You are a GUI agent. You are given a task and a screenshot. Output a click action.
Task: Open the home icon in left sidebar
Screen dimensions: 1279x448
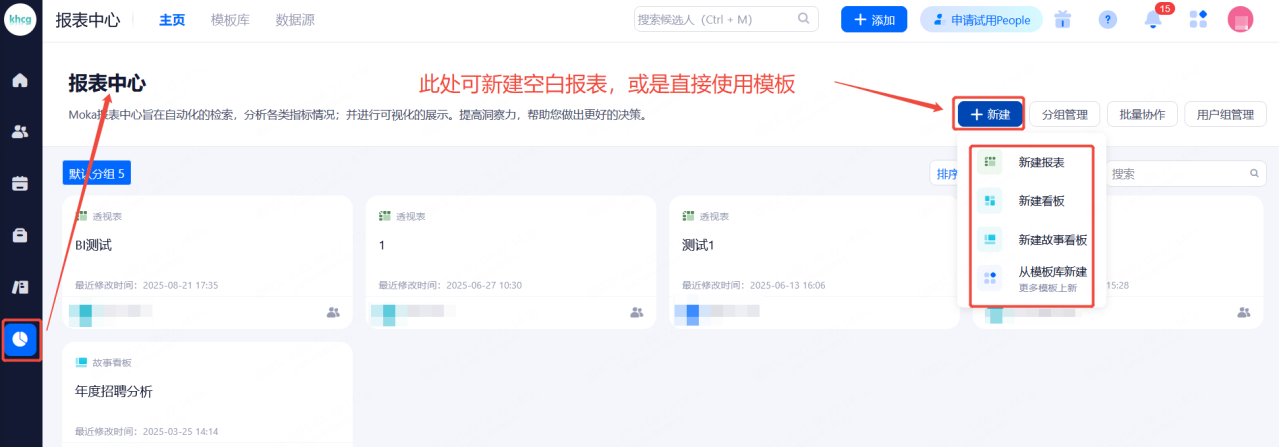[20, 80]
